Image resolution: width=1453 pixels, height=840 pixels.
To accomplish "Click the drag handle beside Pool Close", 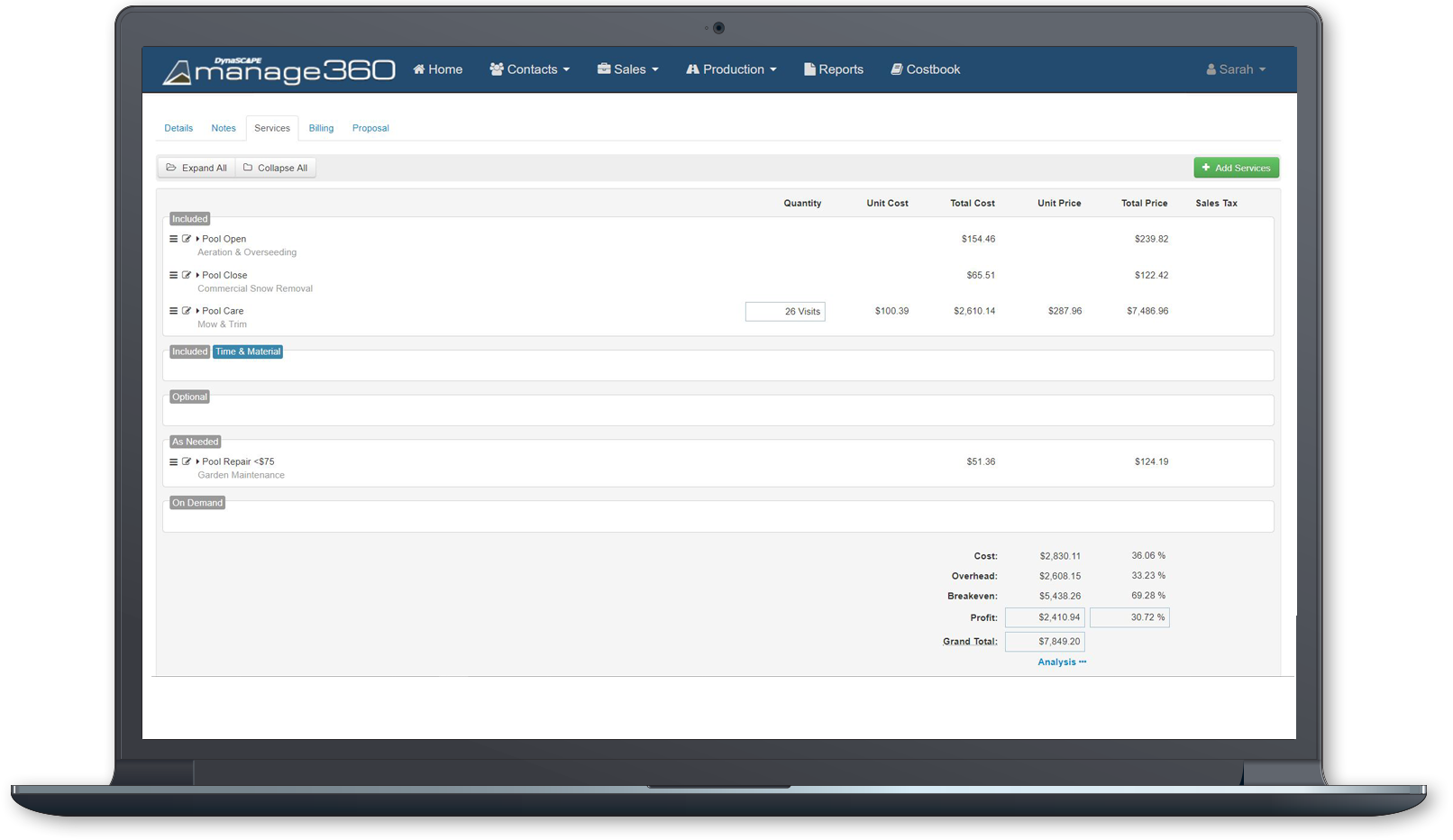I will coord(174,275).
